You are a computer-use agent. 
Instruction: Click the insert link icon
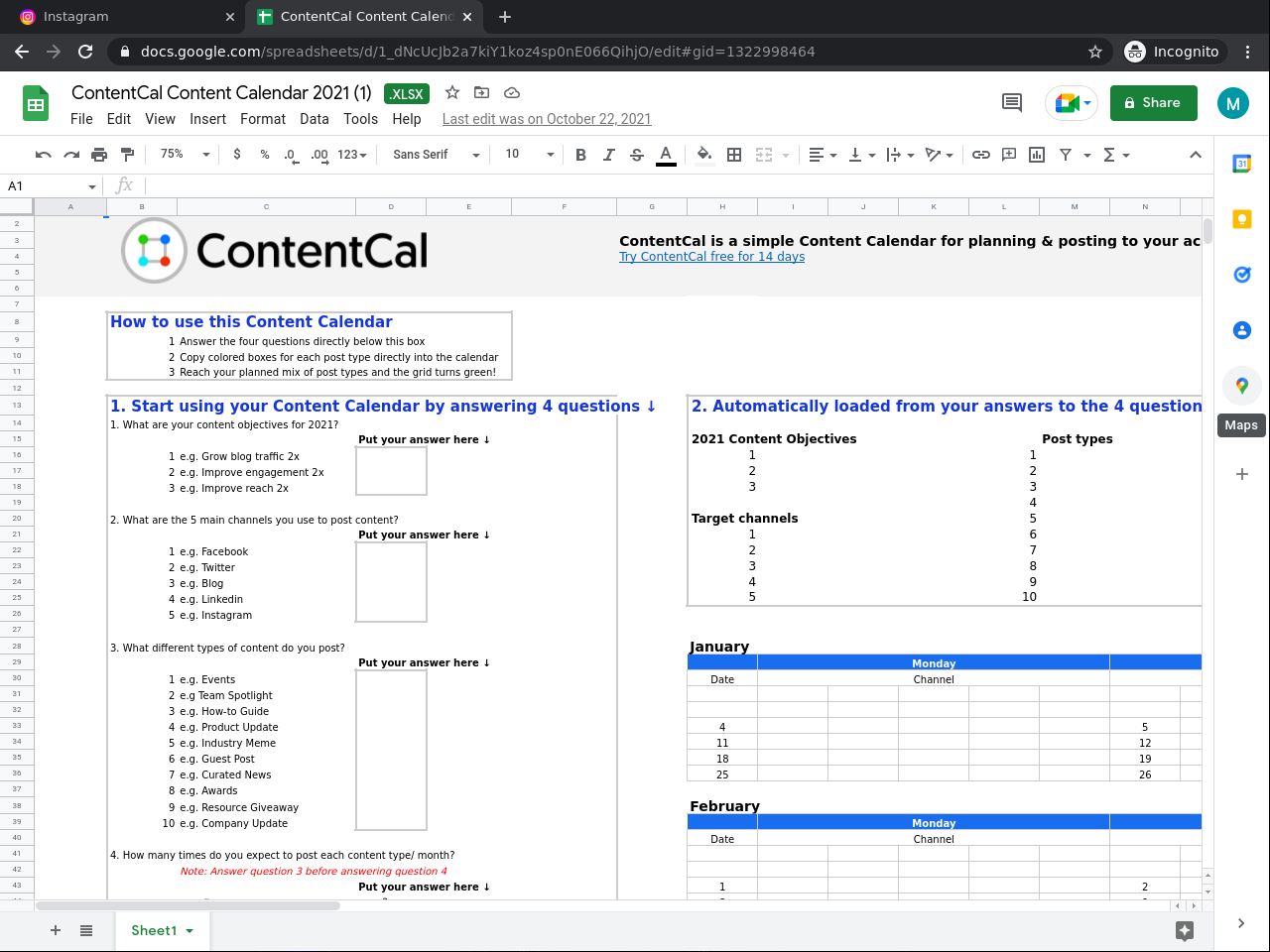[x=980, y=155]
